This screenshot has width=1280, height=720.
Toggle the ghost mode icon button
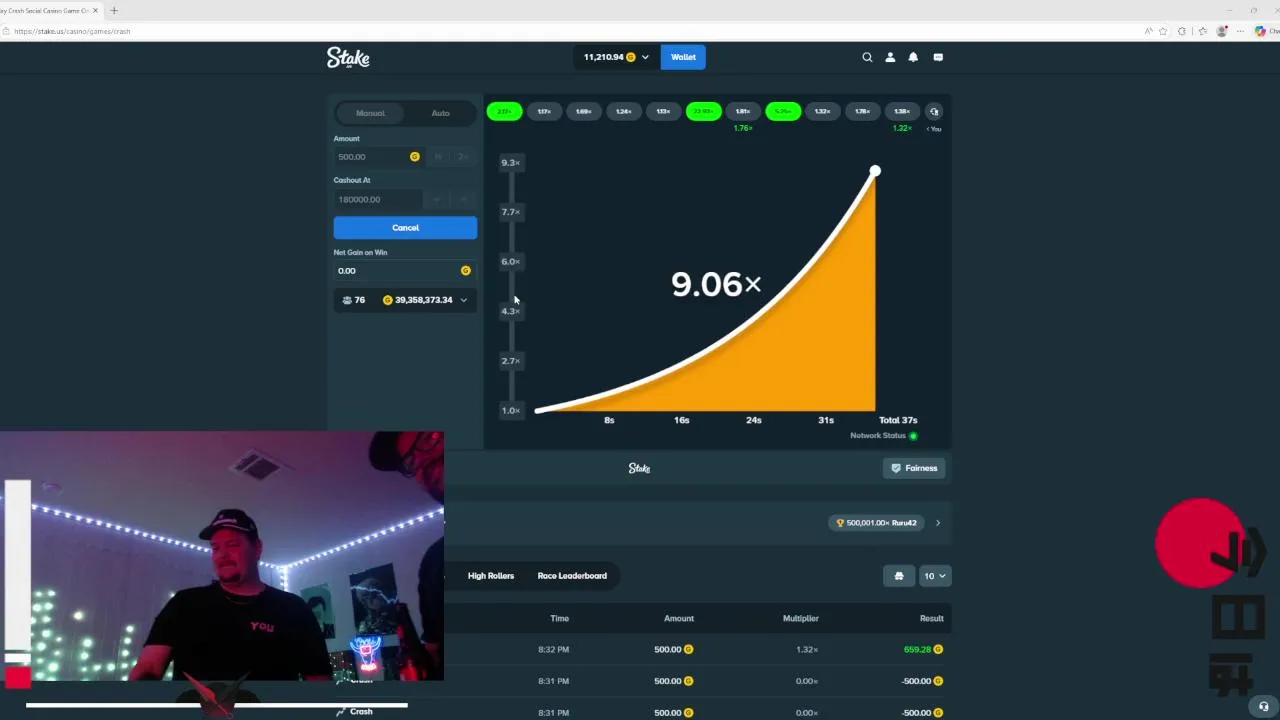pyautogui.click(x=899, y=576)
